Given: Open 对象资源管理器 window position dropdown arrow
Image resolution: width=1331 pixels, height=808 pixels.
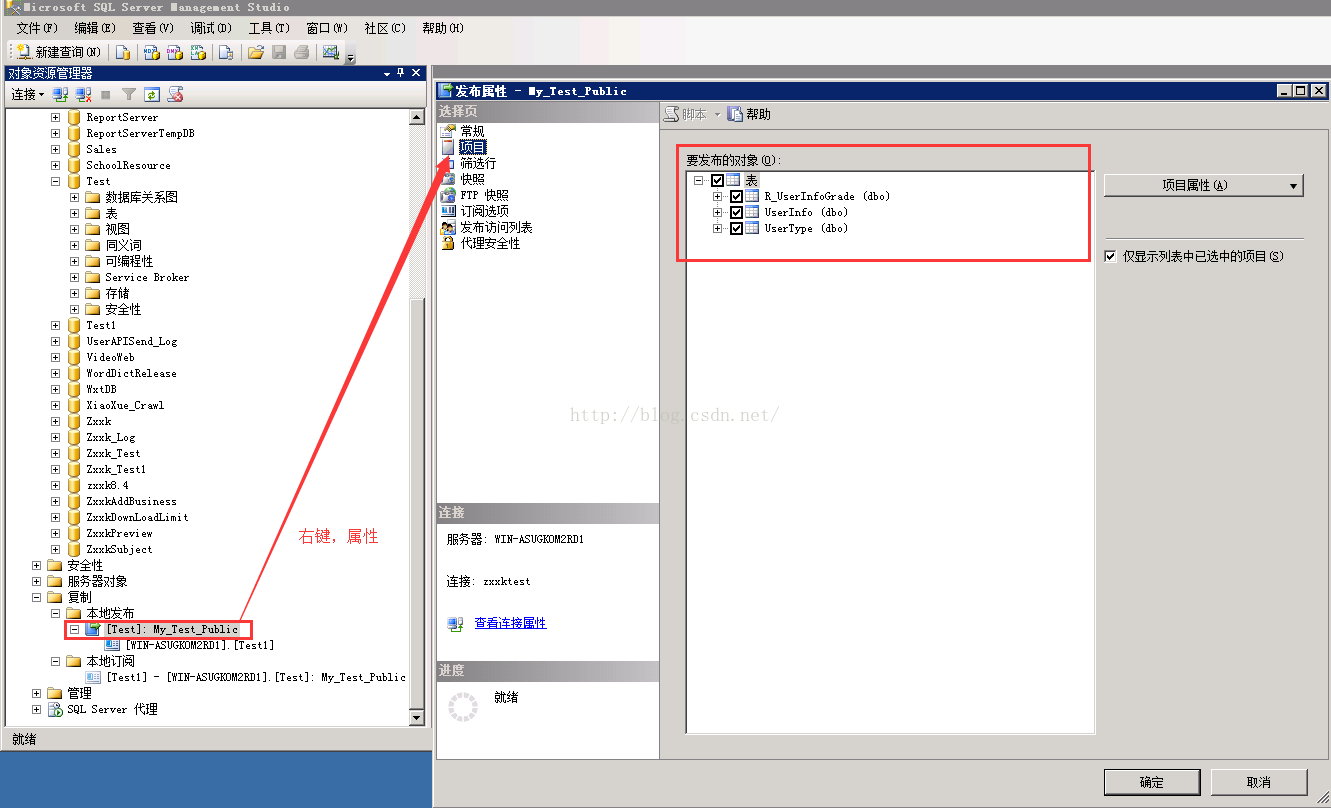Looking at the screenshot, I should click(x=387, y=73).
